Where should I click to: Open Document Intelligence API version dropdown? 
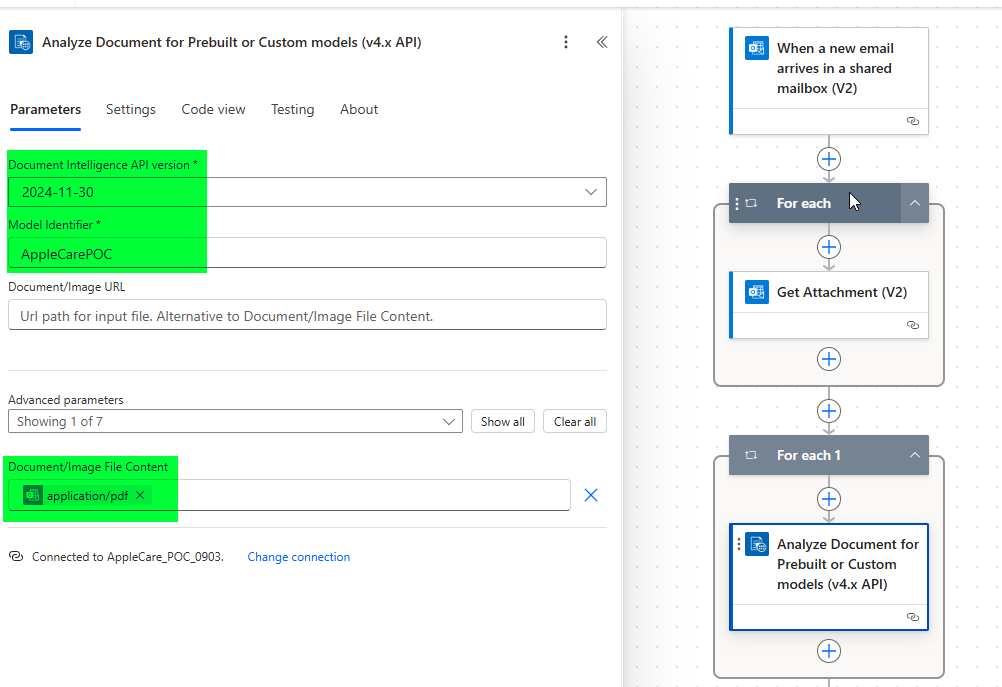(307, 192)
